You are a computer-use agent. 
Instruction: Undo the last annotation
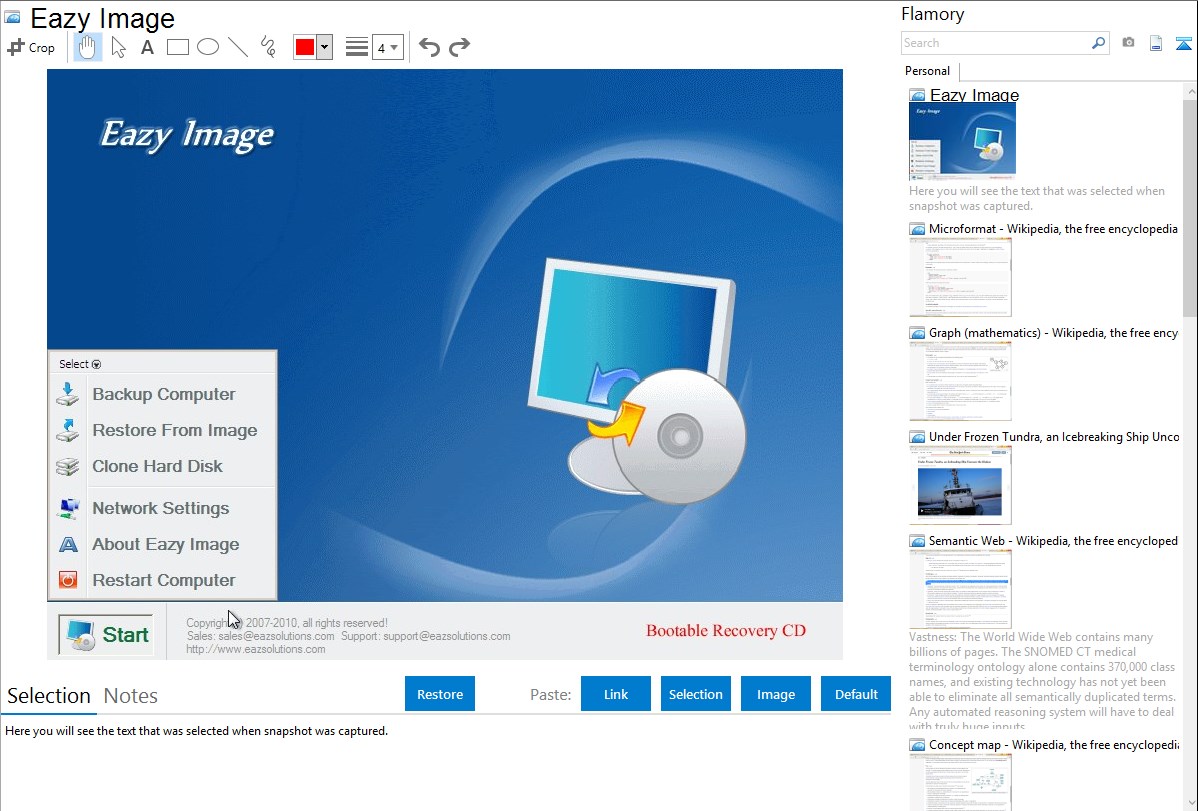click(429, 47)
